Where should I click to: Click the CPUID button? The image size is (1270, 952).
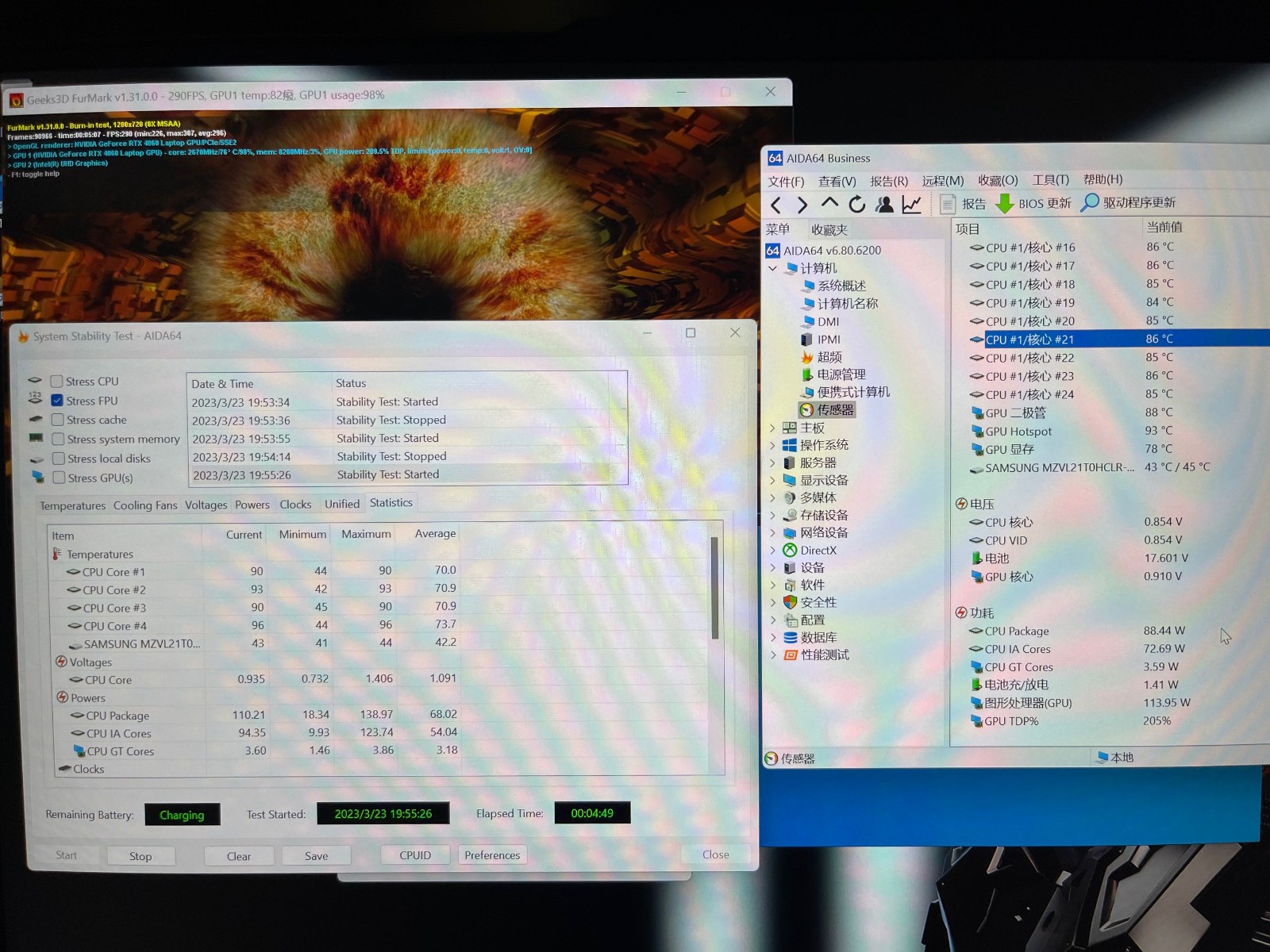click(x=415, y=854)
